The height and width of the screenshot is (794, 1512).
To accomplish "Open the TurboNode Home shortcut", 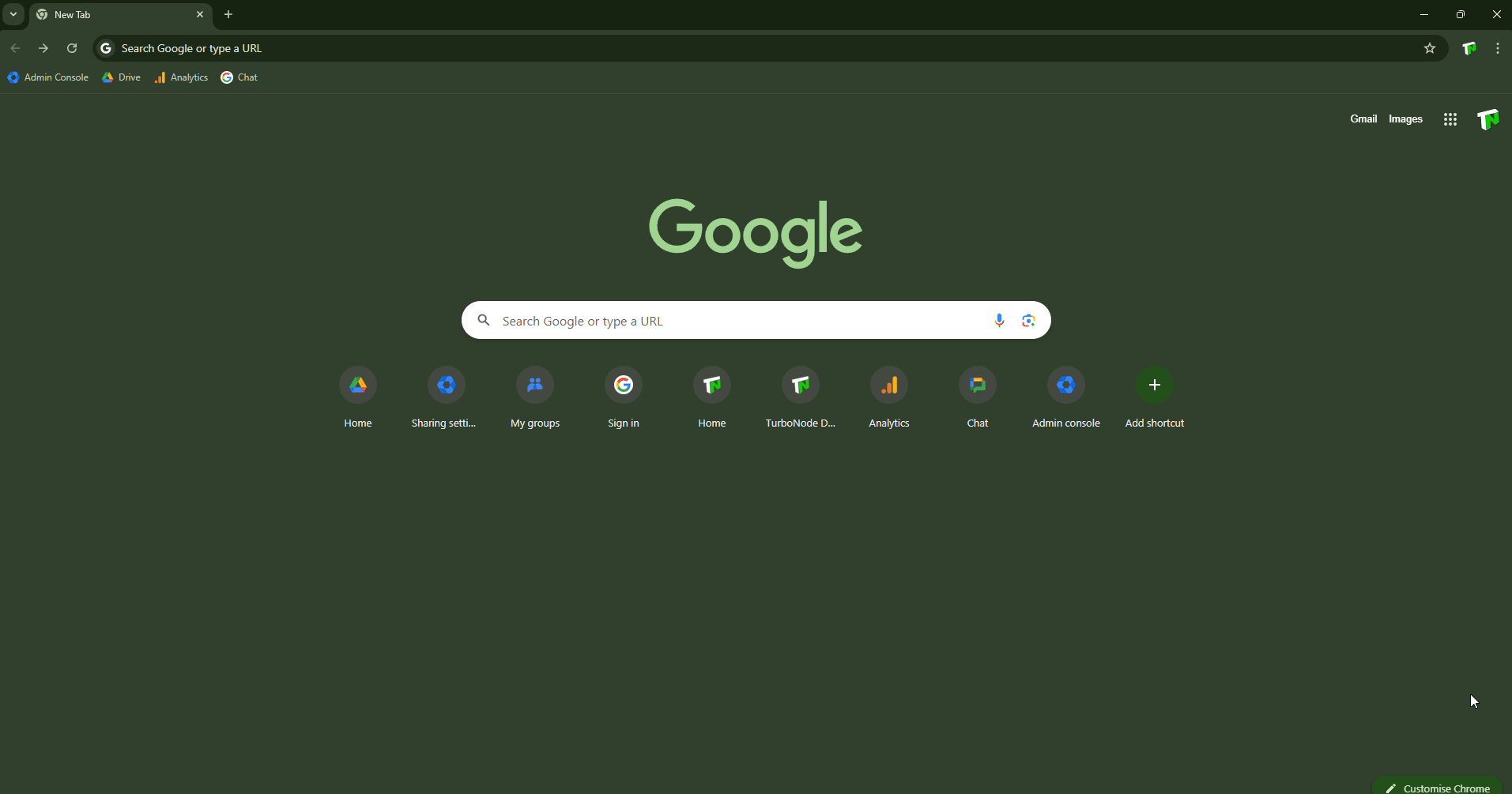I will [712, 397].
